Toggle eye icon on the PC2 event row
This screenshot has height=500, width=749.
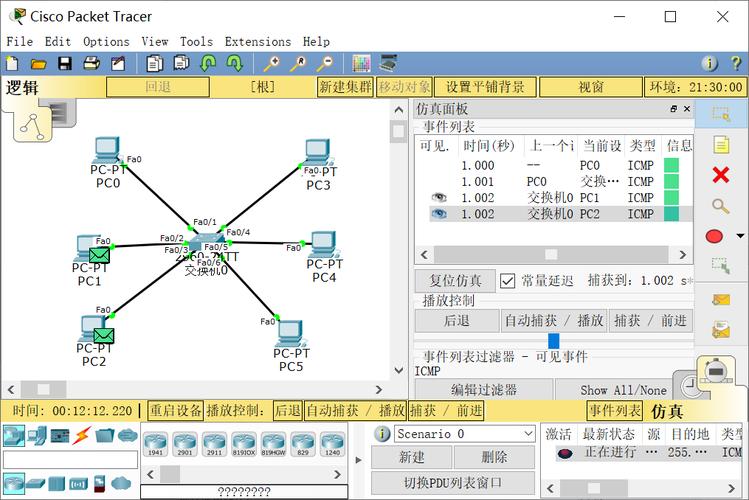438,214
